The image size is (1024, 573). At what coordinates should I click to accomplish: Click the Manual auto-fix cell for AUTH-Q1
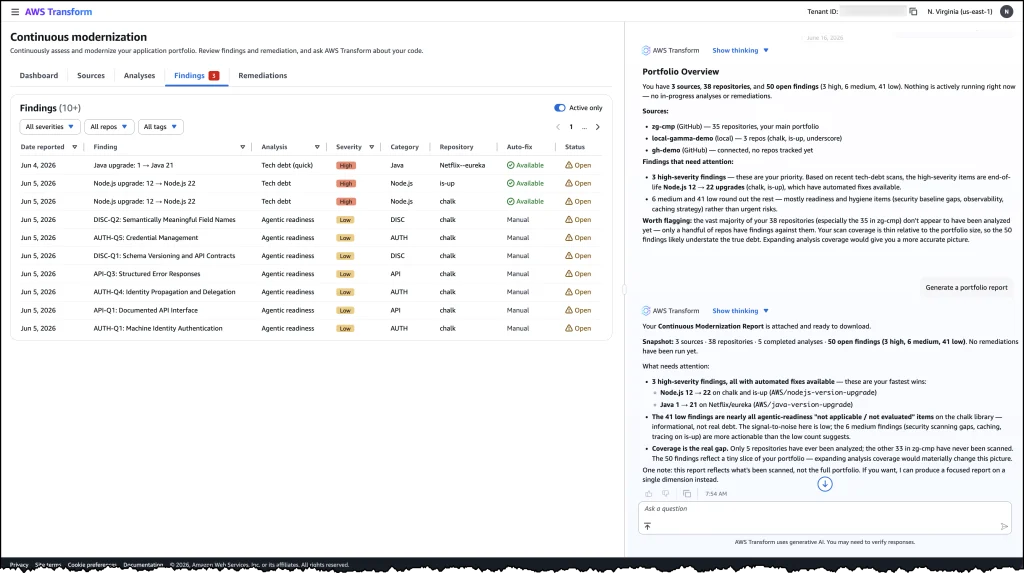[x=518, y=329]
